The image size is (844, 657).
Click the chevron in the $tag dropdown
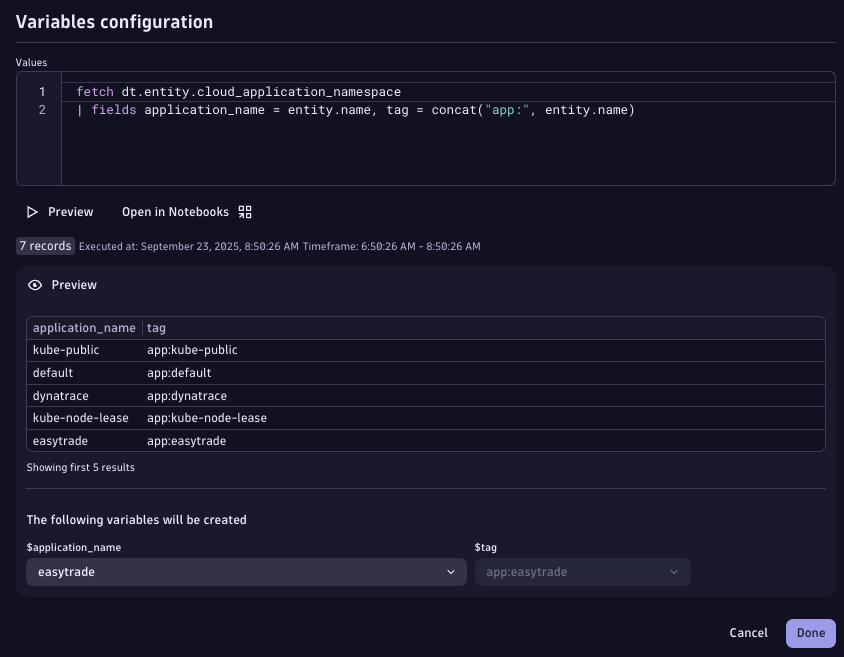pyautogui.click(x=674, y=572)
